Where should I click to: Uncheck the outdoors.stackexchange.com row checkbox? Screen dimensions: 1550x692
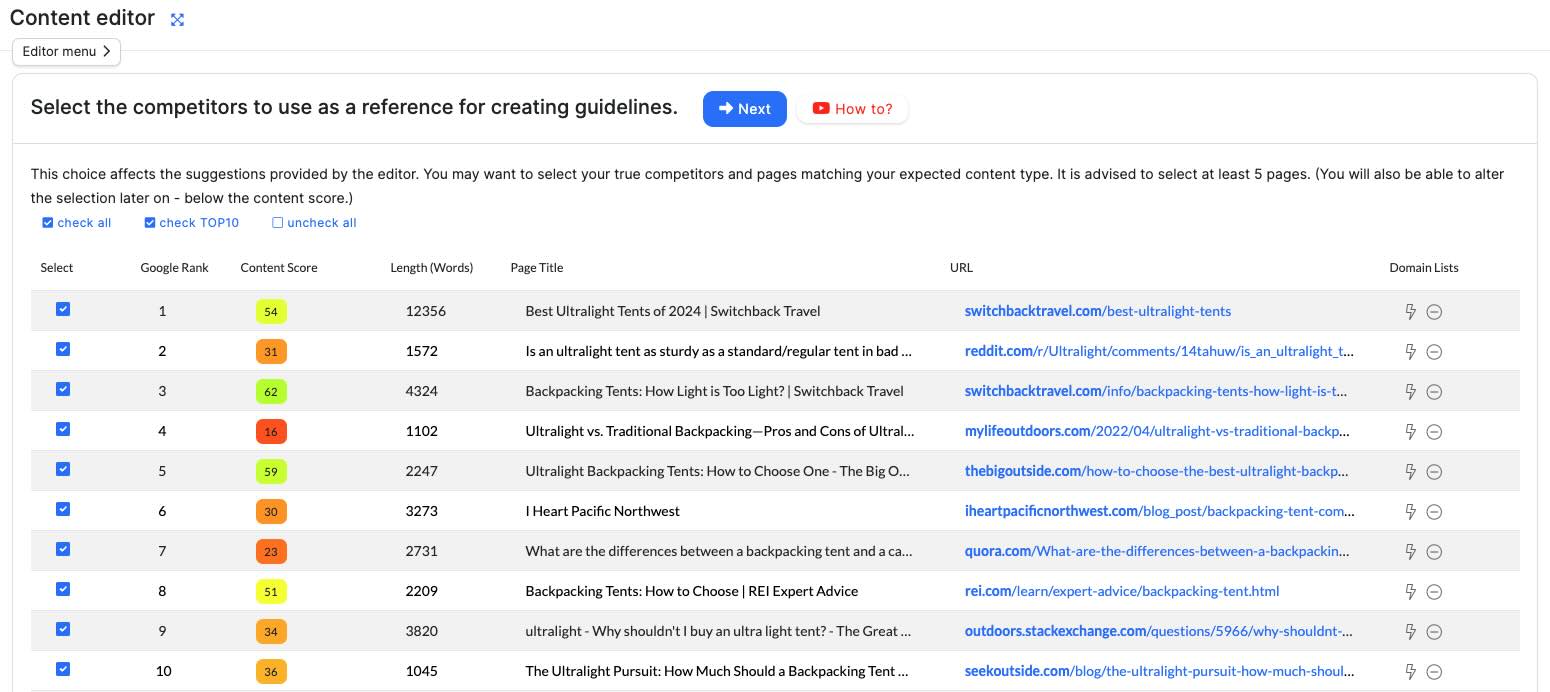click(63, 629)
